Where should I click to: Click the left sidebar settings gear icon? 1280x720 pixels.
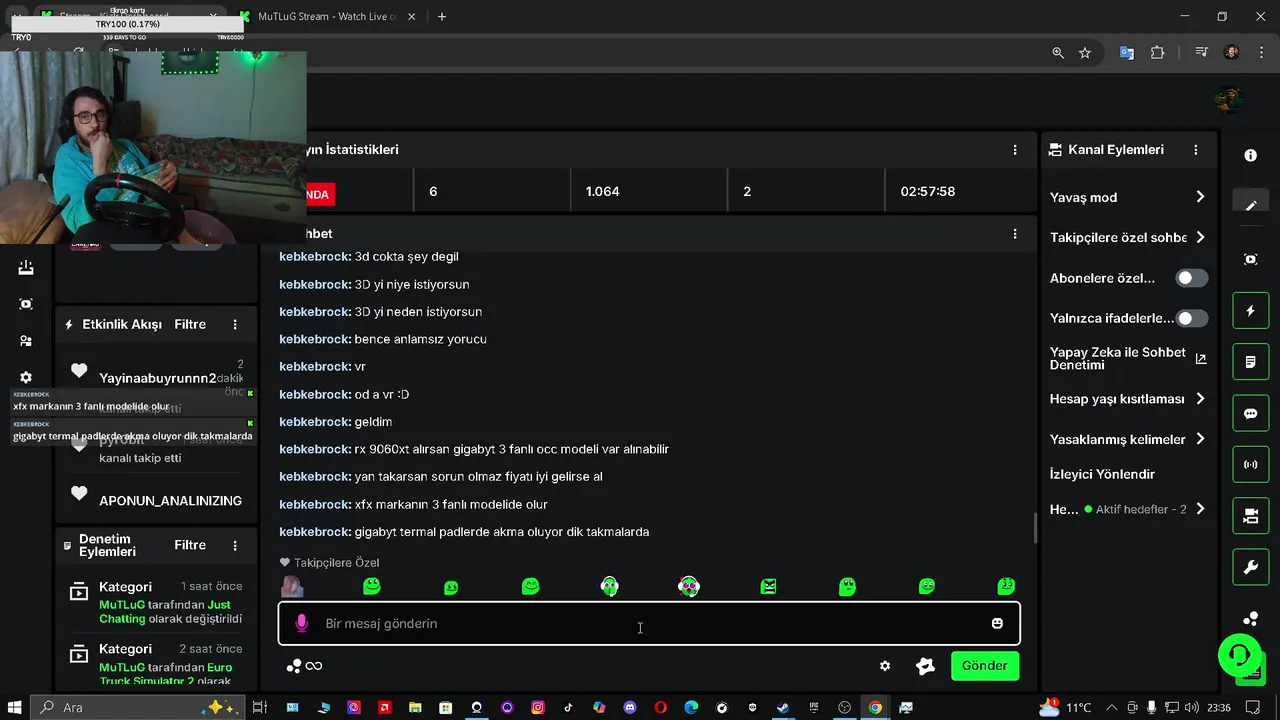26,378
